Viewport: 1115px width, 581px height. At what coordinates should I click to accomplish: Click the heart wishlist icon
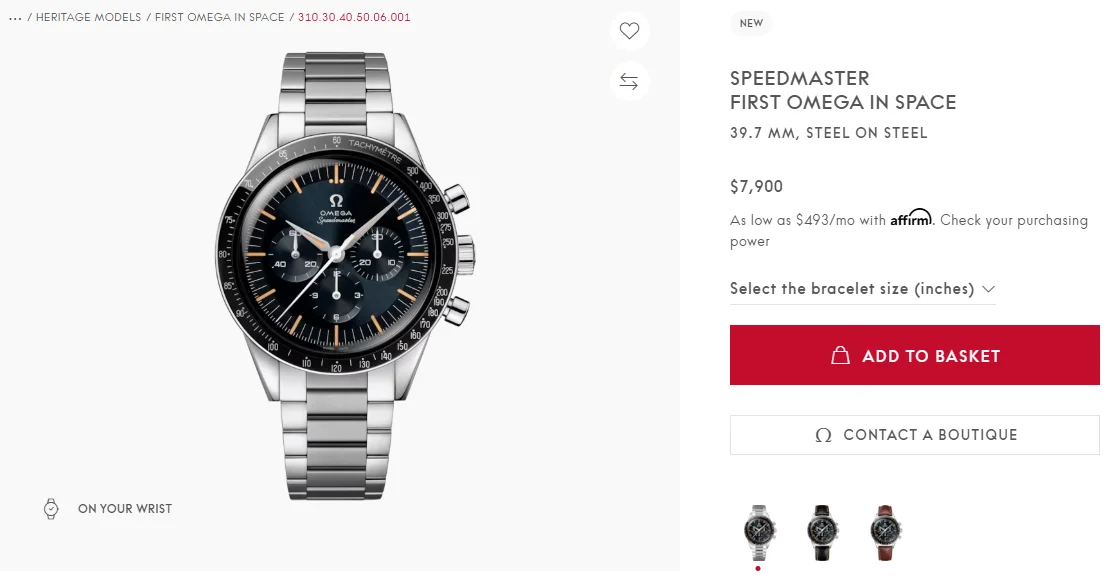pos(629,31)
